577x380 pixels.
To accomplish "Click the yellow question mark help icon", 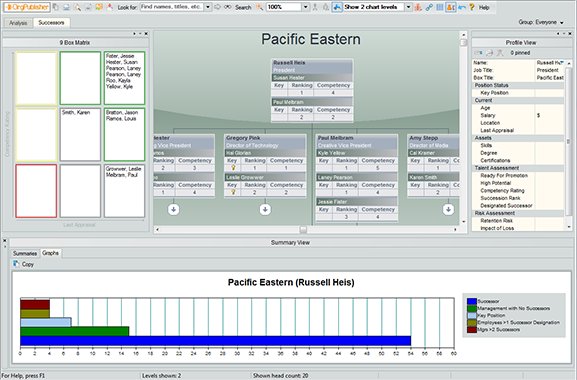I will 472,7.
